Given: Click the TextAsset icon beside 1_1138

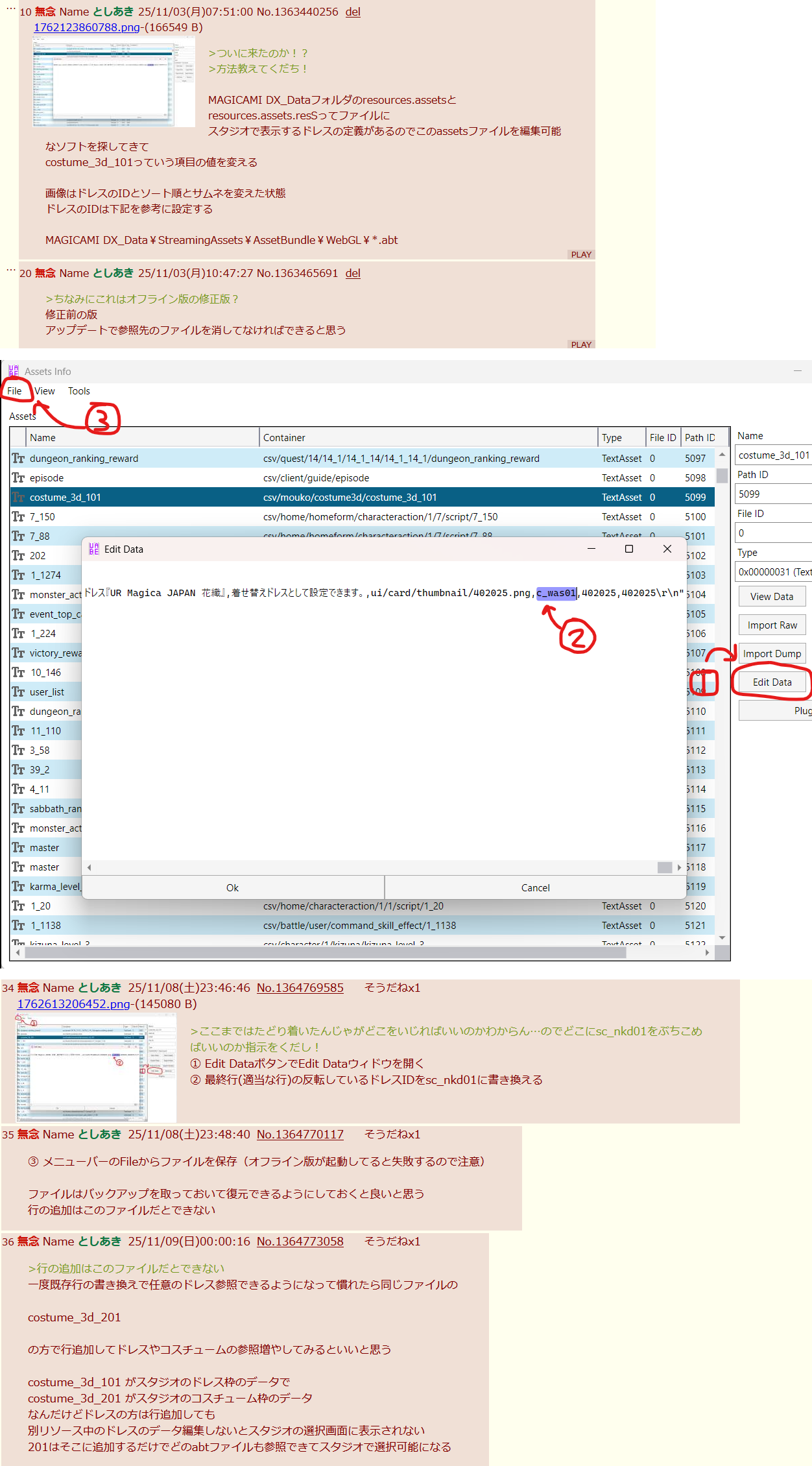Looking at the screenshot, I should (18, 926).
